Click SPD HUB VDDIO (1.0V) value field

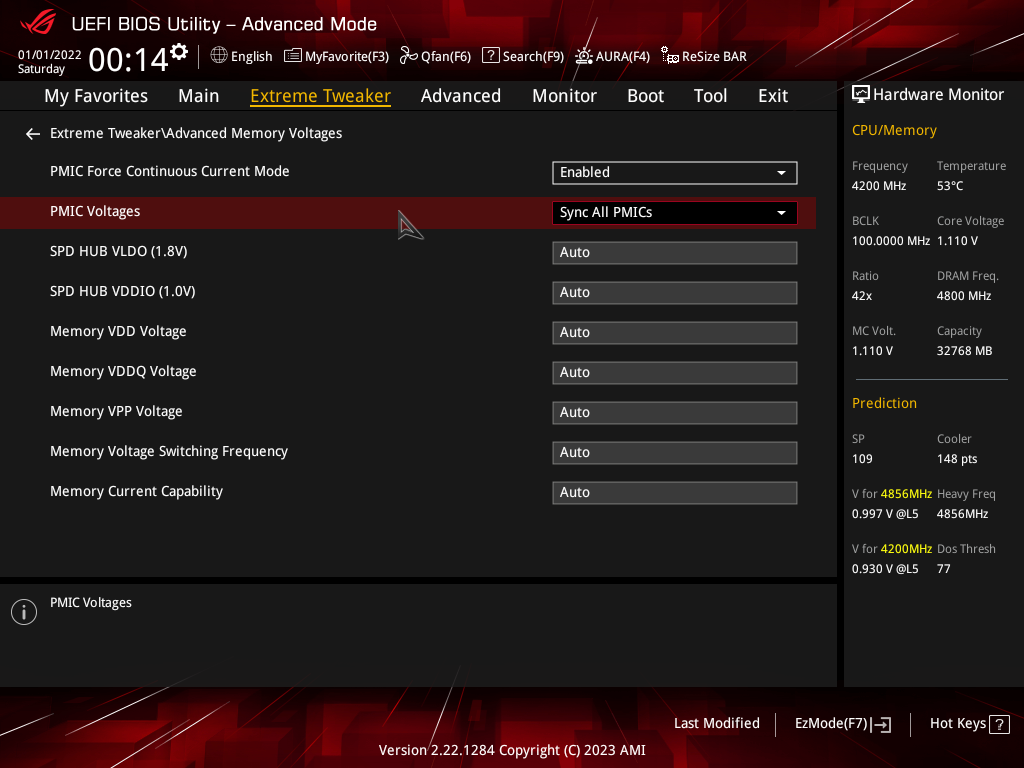tap(675, 293)
